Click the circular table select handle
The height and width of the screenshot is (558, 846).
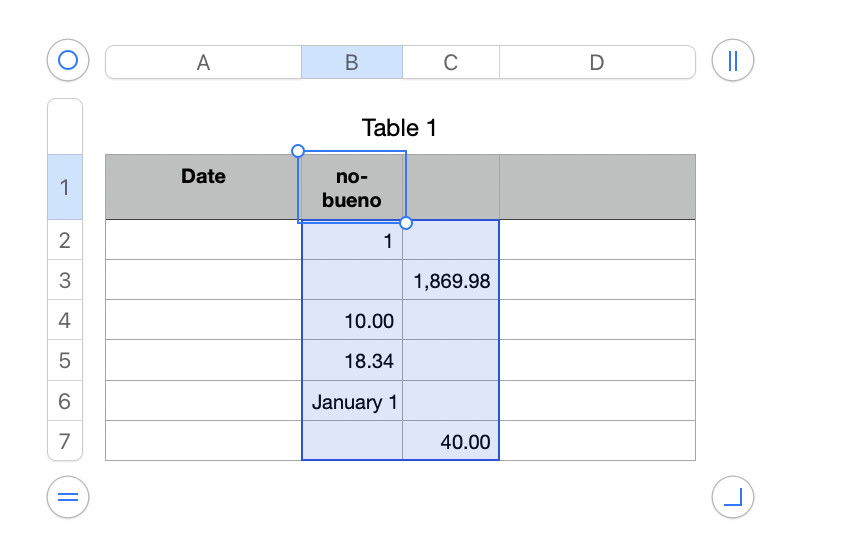[68, 61]
